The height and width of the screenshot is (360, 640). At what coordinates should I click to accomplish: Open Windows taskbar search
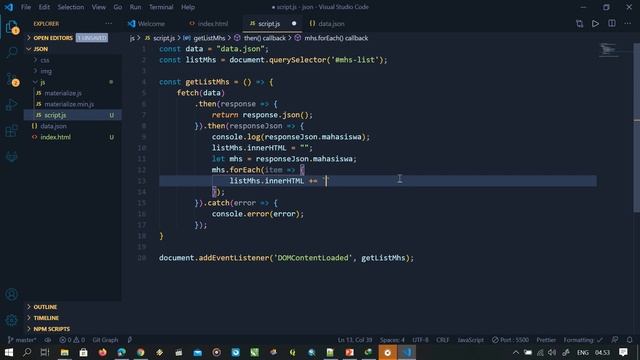coord(27,352)
